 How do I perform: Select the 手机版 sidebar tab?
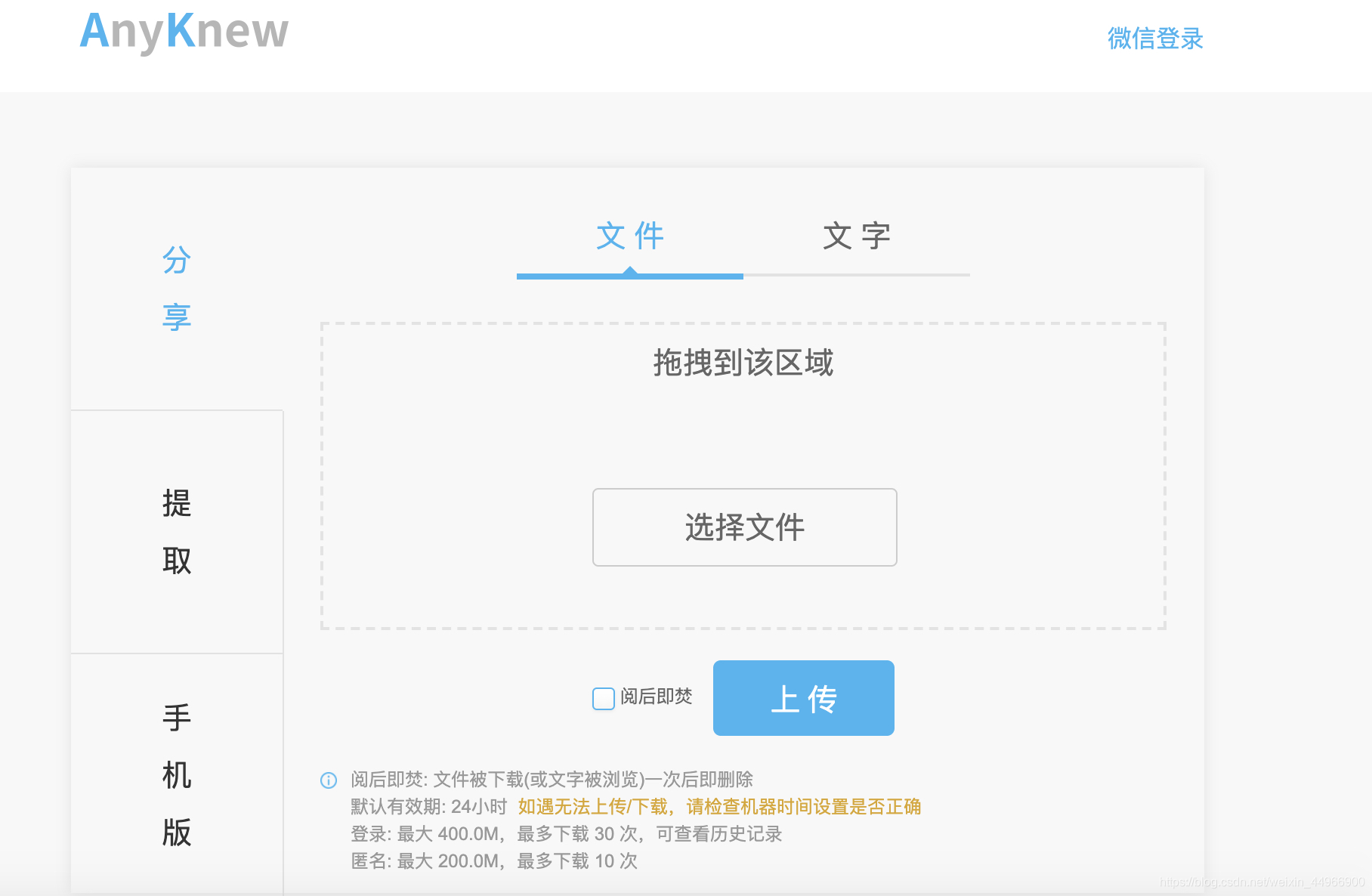(x=177, y=775)
